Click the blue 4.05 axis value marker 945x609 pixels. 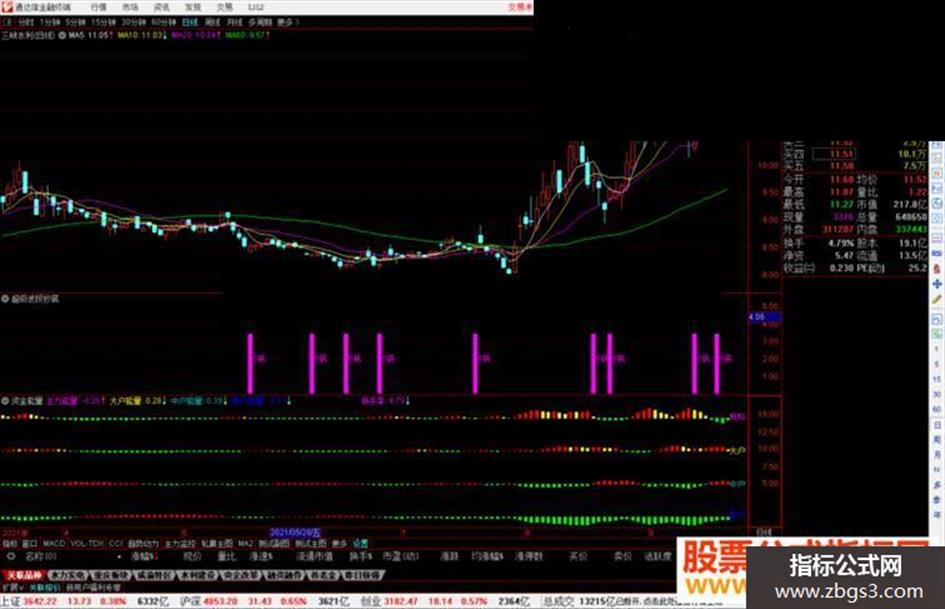(x=764, y=317)
